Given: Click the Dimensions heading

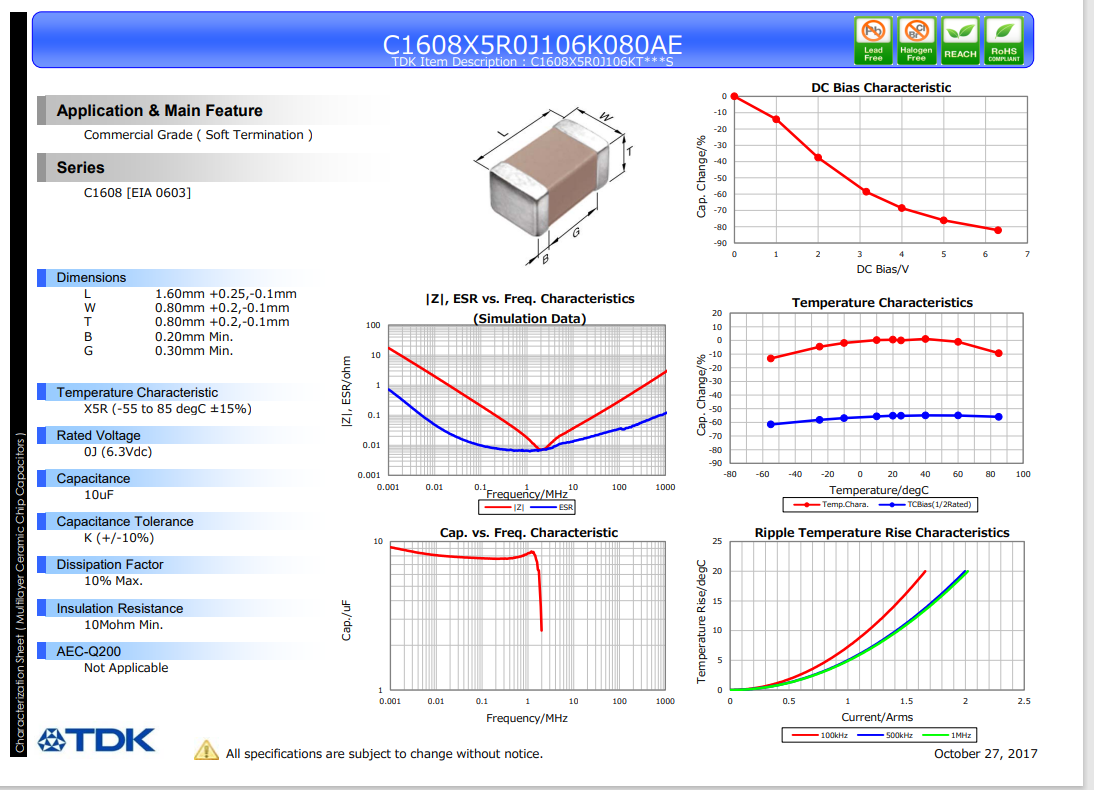Looking at the screenshot, I should 91,278.
